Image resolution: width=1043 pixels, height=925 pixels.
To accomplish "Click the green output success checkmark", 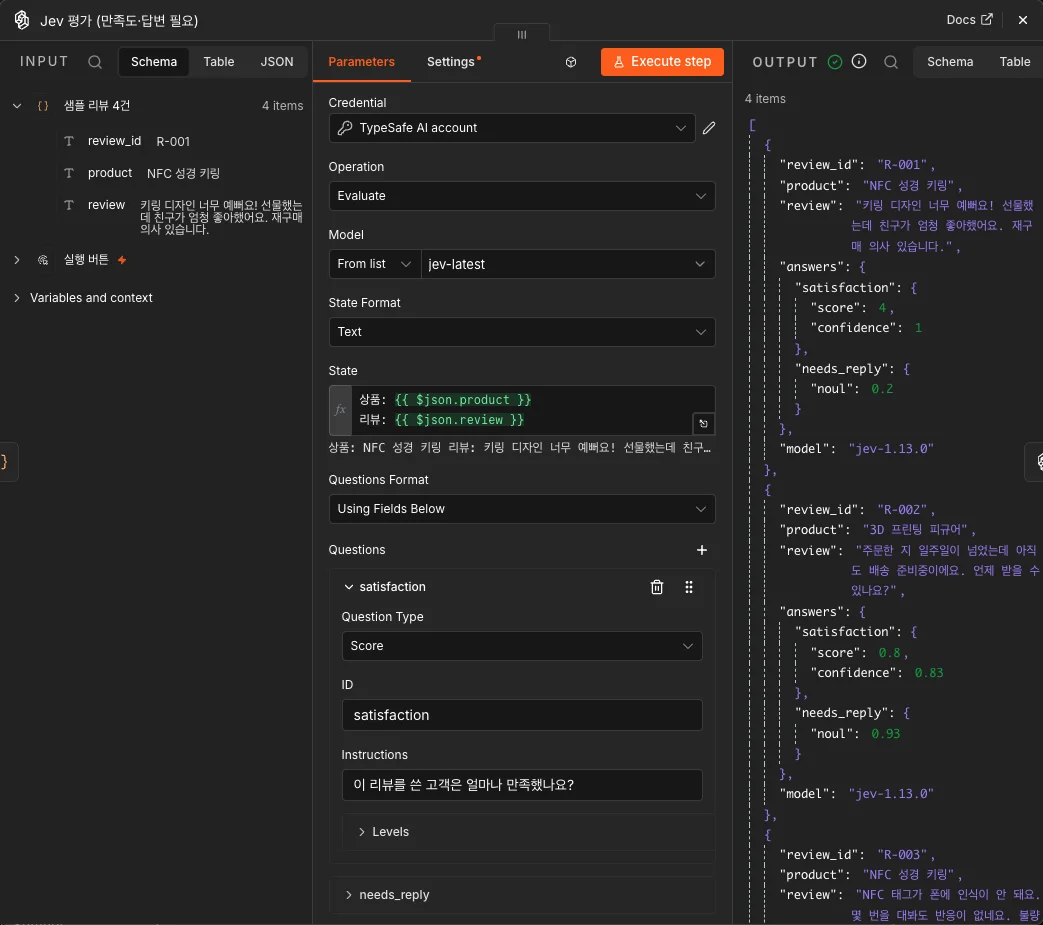I will pos(835,62).
